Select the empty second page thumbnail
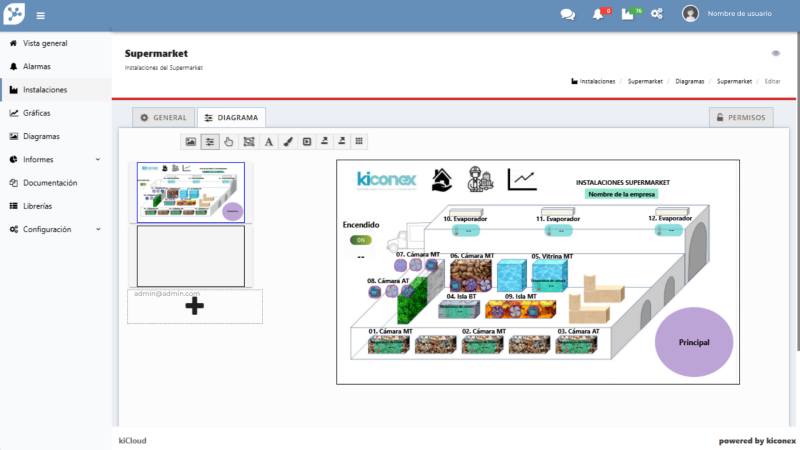This screenshot has height=450, width=800. [191, 256]
